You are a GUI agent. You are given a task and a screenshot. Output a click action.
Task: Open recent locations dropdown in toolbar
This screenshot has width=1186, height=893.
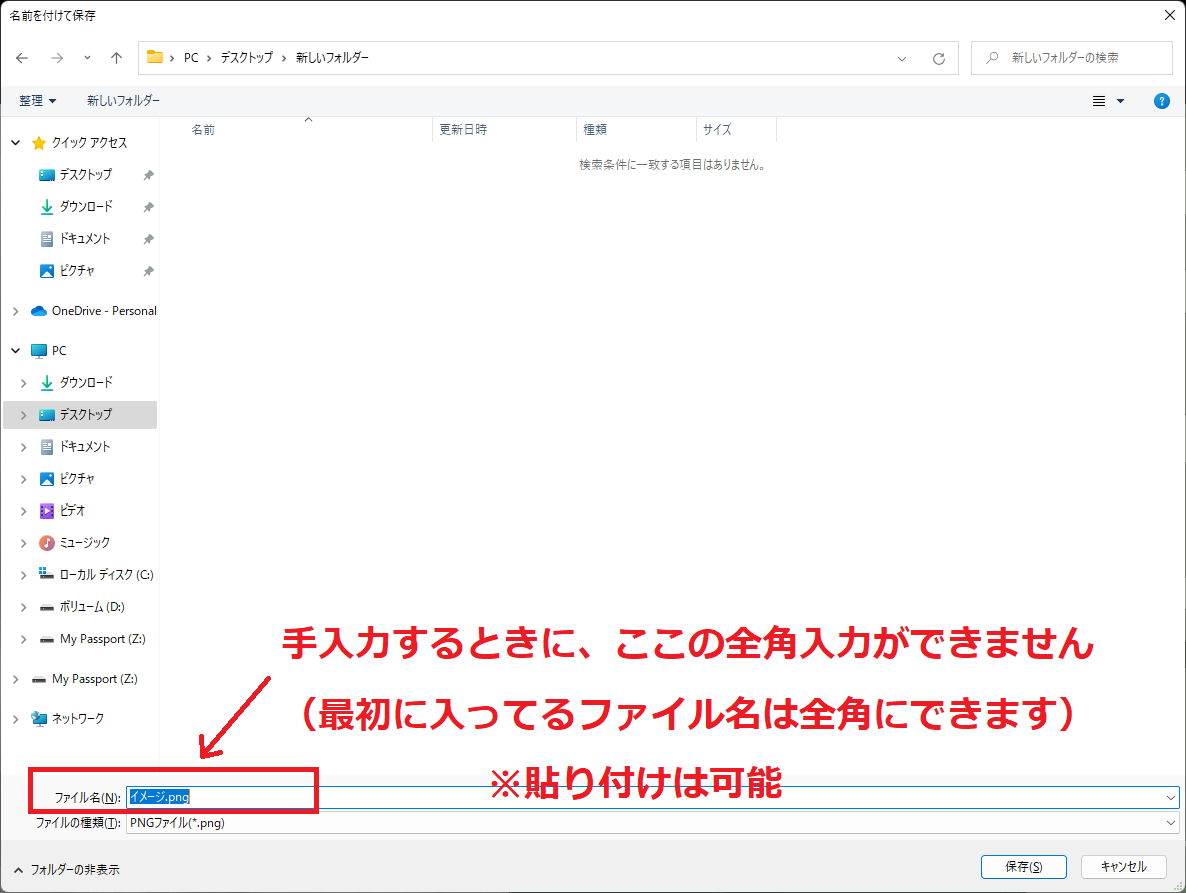coord(88,58)
